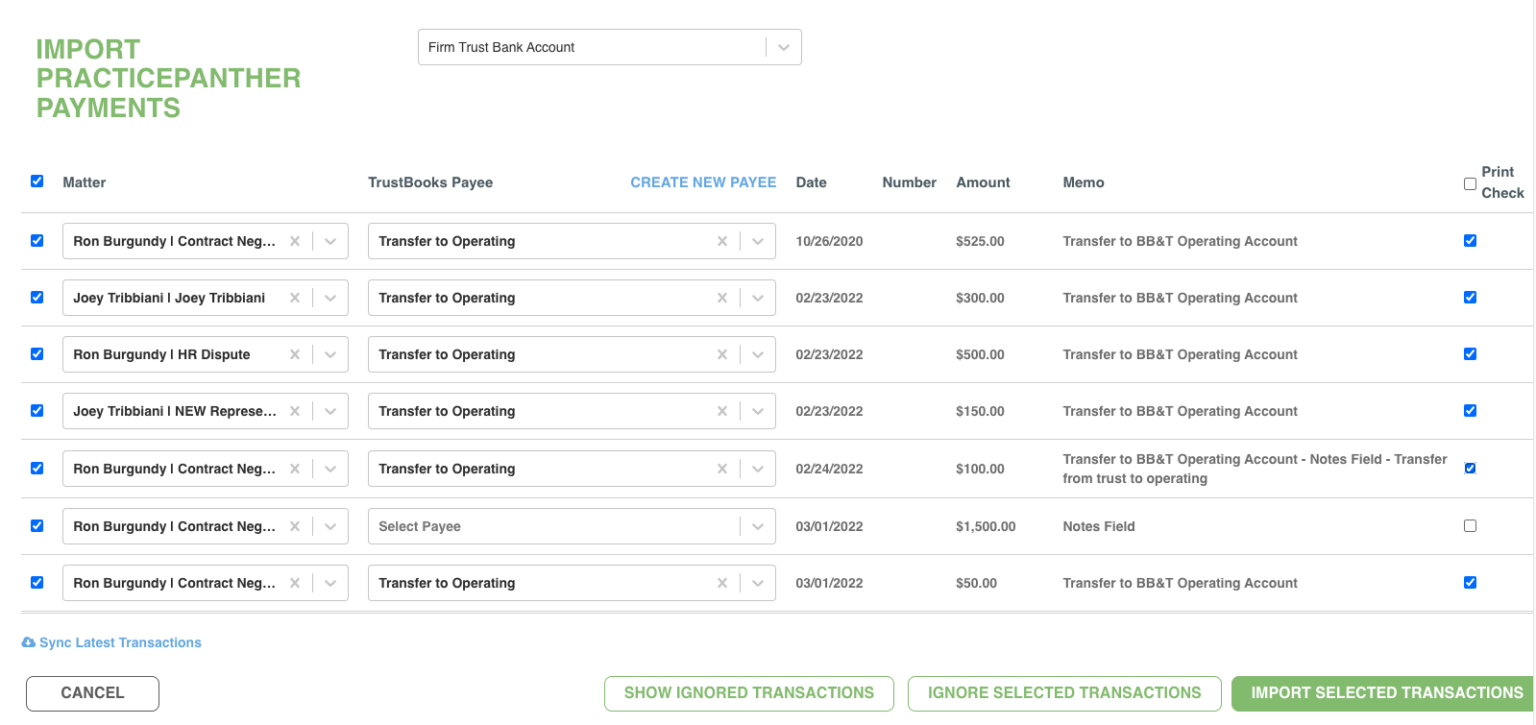The height and width of the screenshot is (725, 1536).
Task: Enable Print Check for the $1,500.00 transaction
Action: pos(1470,526)
